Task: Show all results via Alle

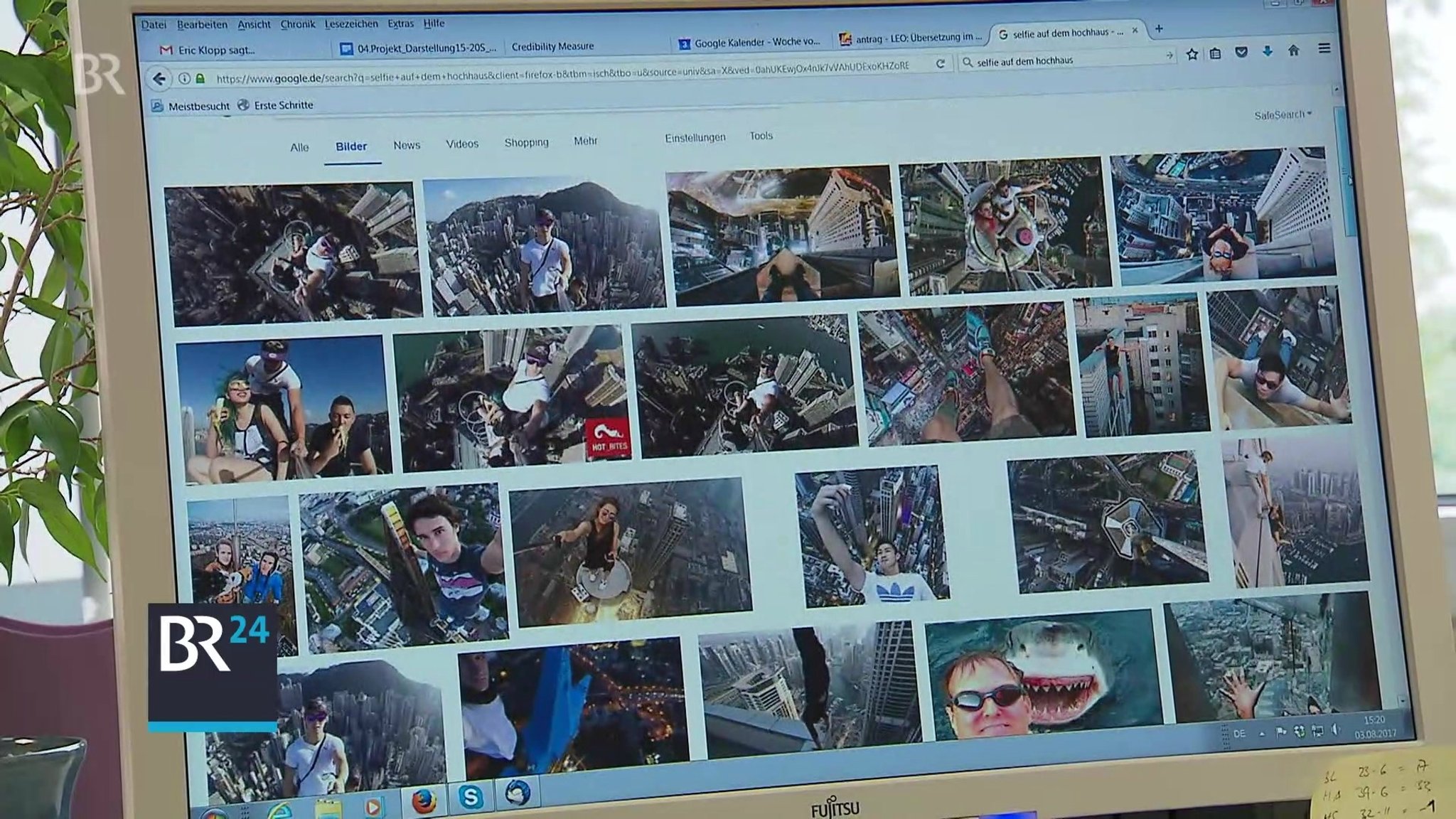Action: (x=299, y=147)
